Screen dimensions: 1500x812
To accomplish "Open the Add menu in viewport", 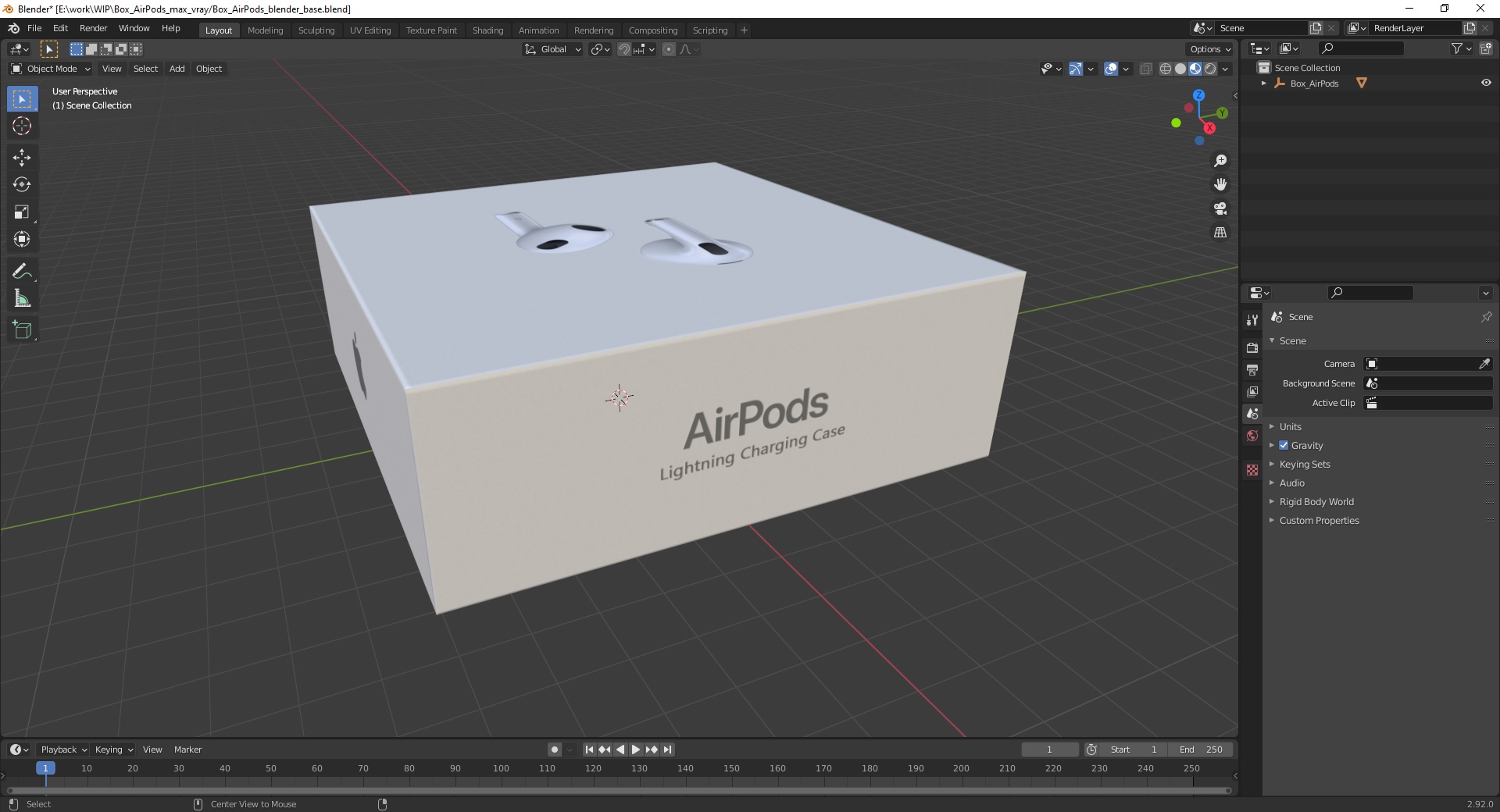I will pyautogui.click(x=177, y=69).
